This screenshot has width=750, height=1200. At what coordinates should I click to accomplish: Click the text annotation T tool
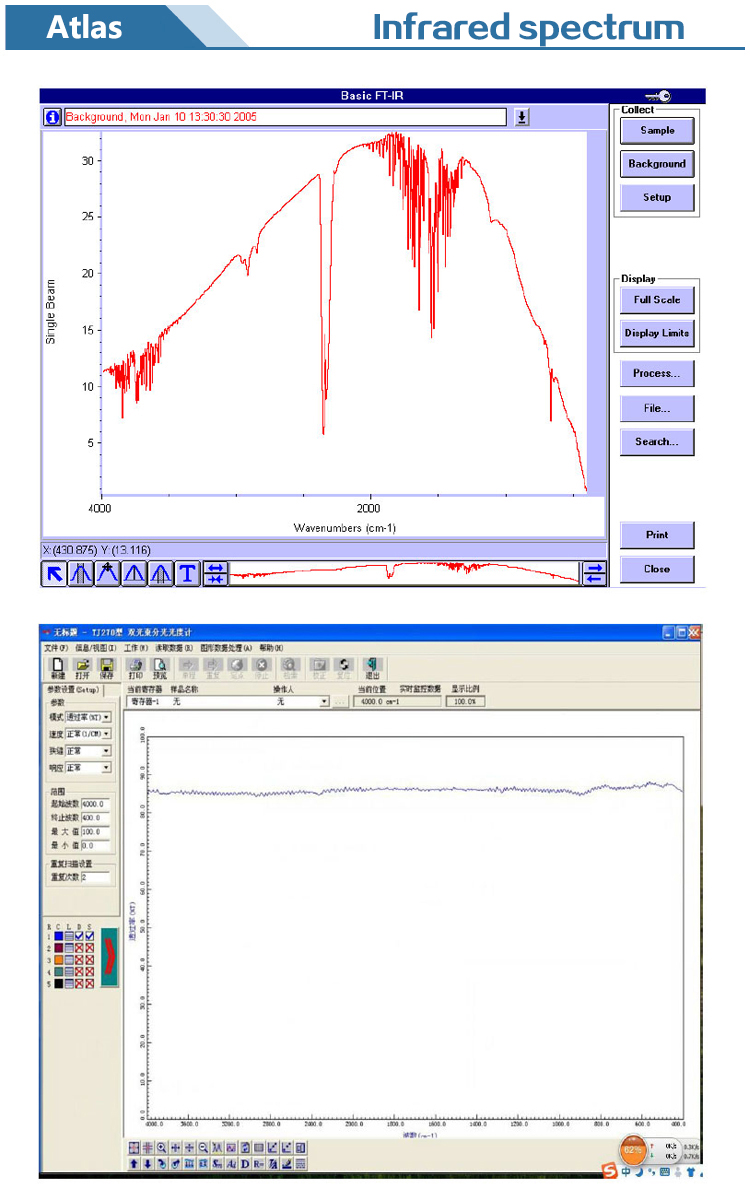(188, 573)
